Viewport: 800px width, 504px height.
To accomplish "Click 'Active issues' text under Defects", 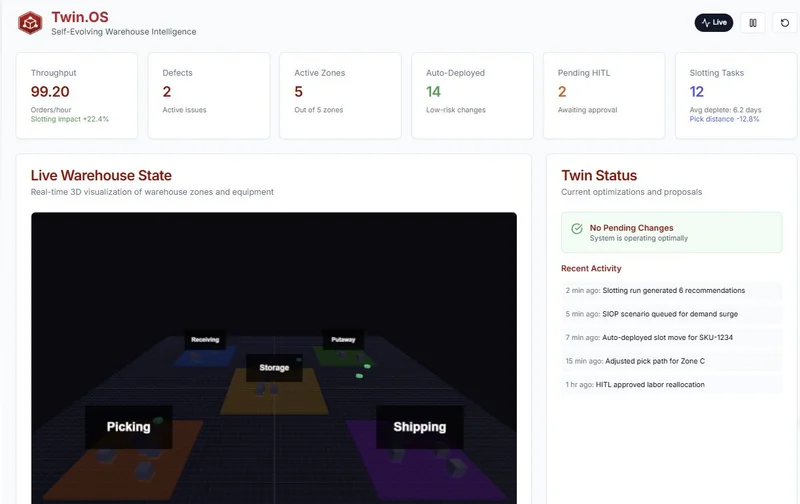I will click(x=184, y=110).
